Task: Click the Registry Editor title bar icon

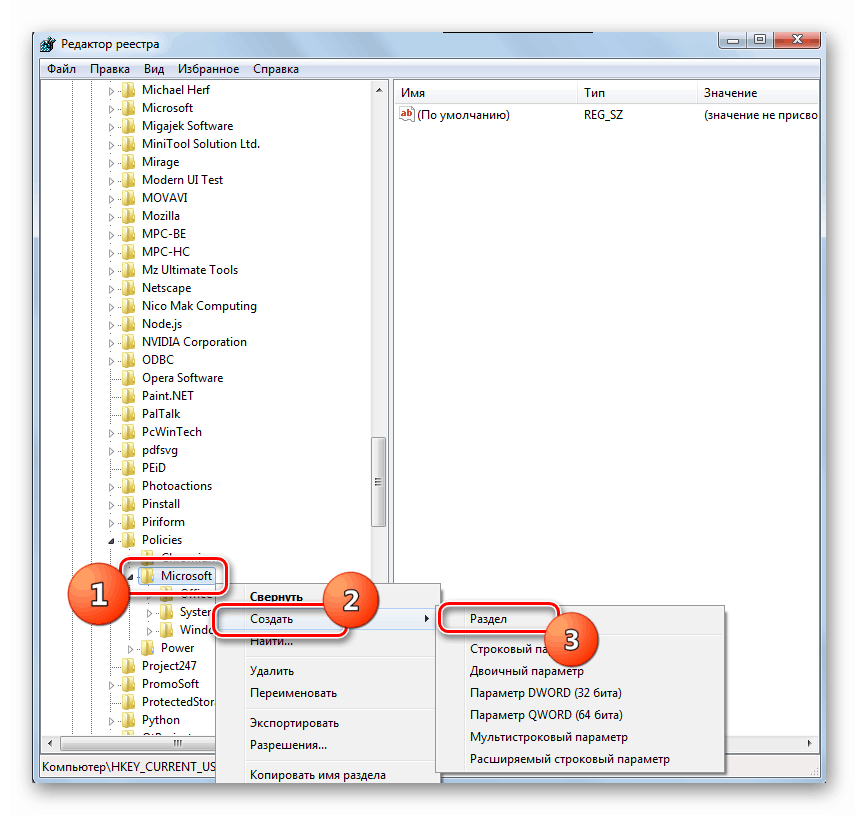Action: tap(48, 44)
